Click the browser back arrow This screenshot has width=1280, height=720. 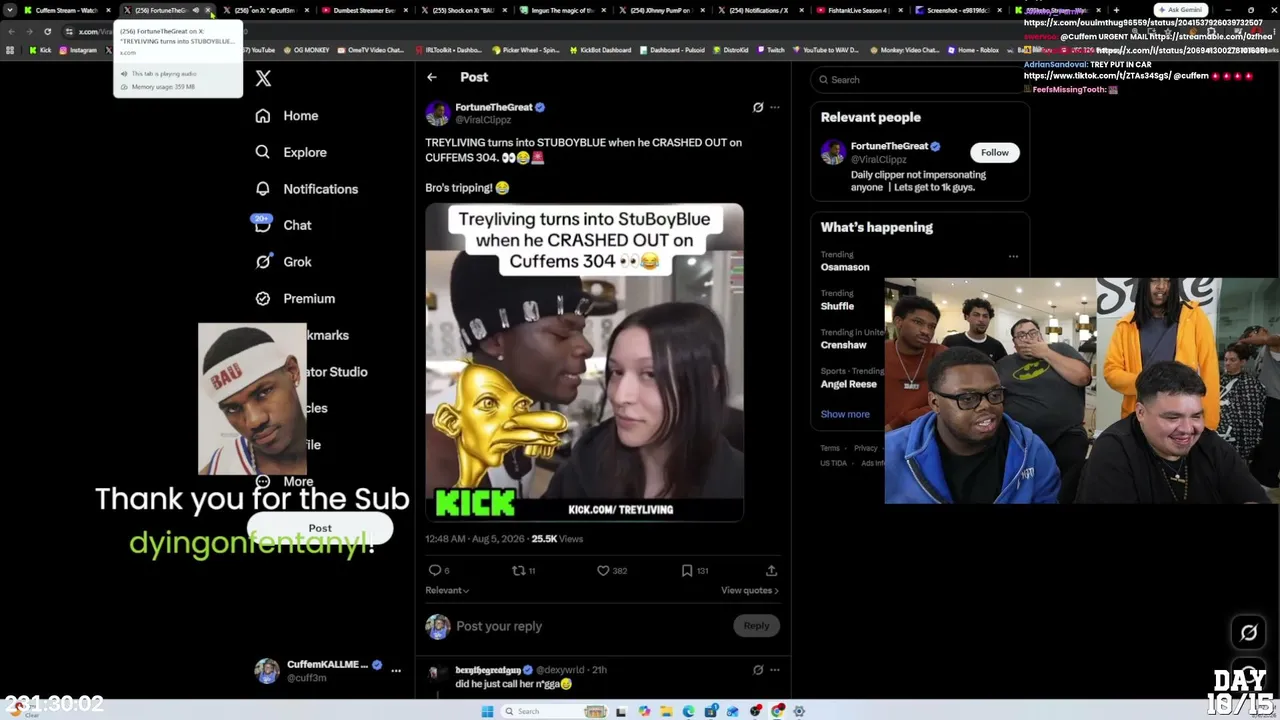click(11, 32)
